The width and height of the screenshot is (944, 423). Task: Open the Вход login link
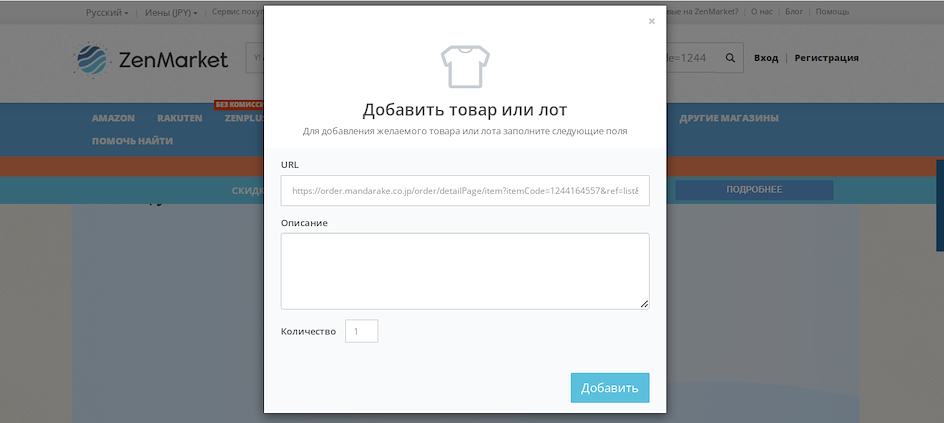coord(766,58)
